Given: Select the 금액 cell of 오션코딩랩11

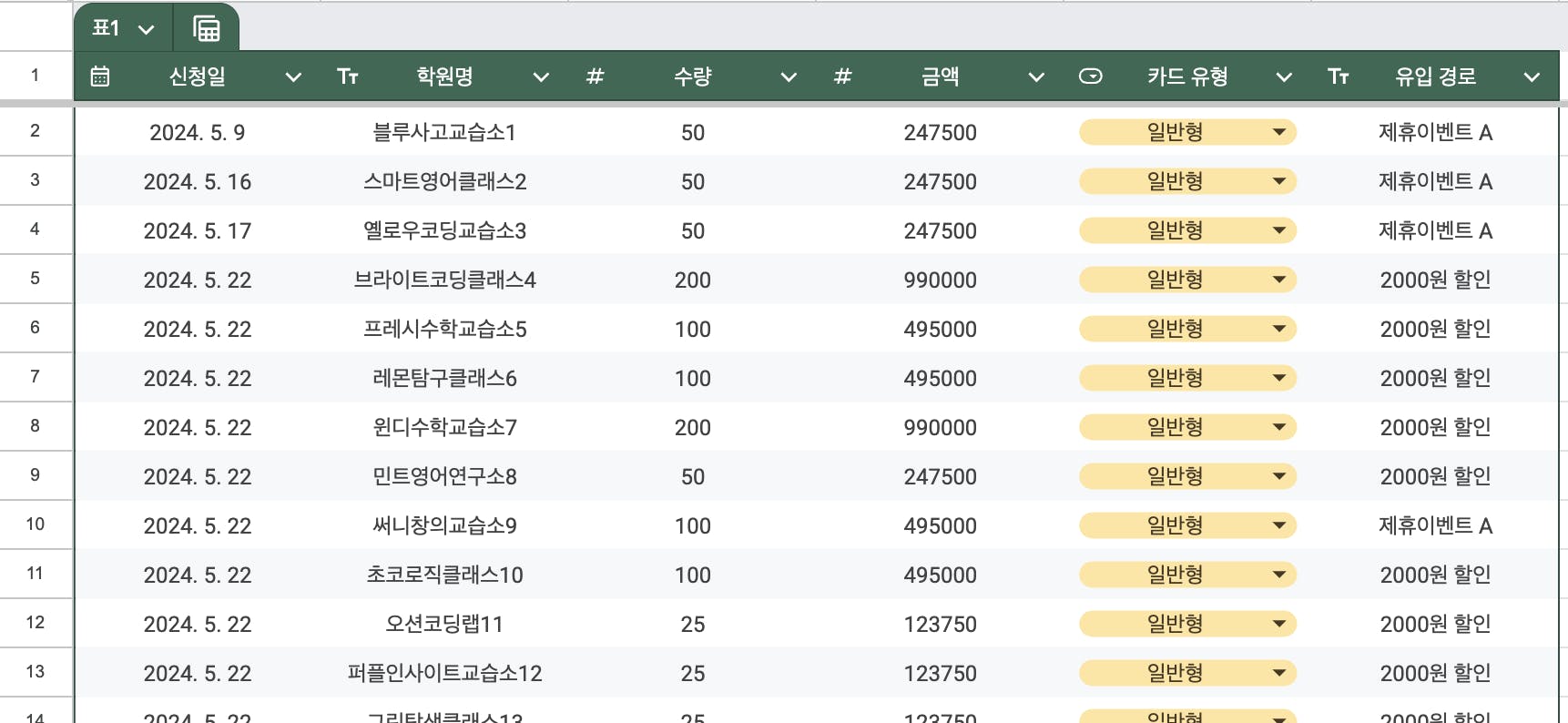Looking at the screenshot, I should (941, 625).
